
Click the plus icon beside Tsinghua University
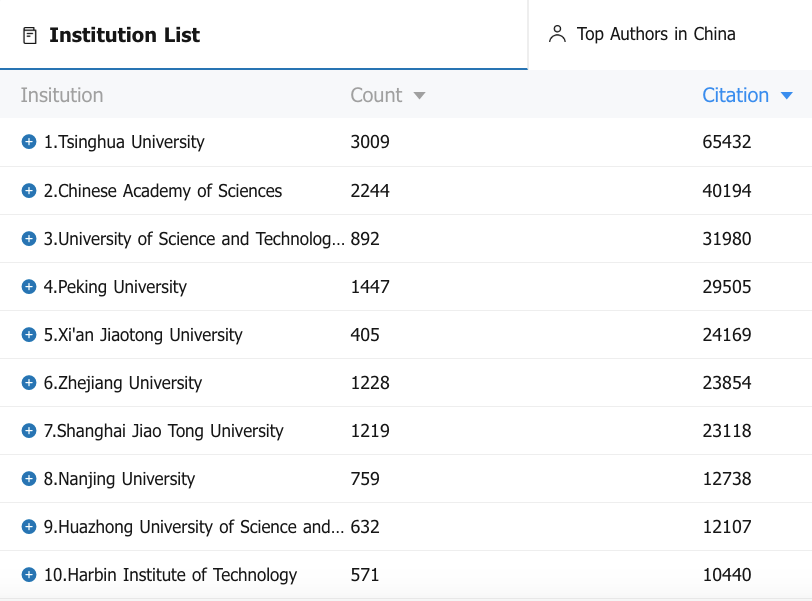[x=29, y=142]
